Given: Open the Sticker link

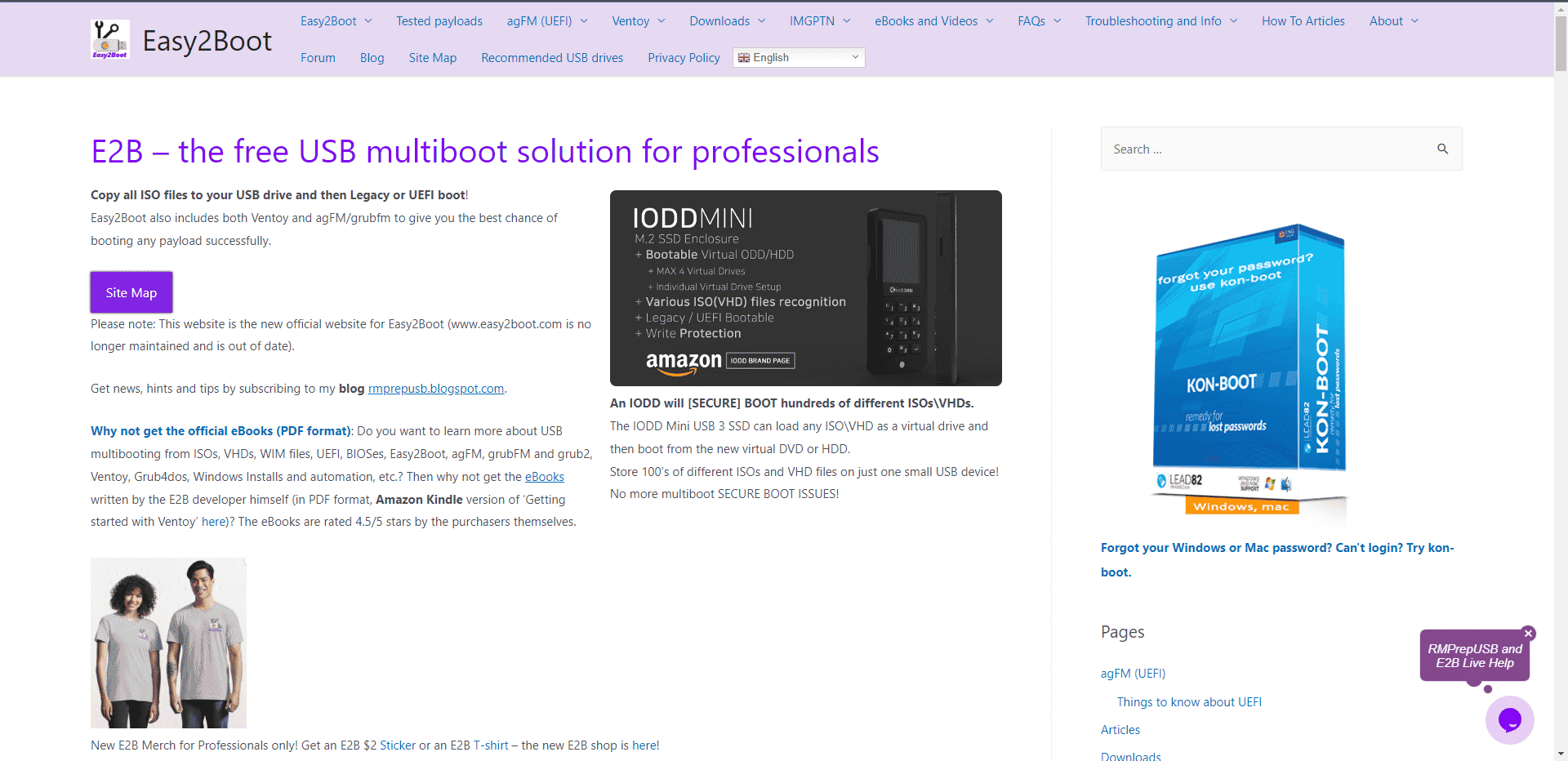Looking at the screenshot, I should (398, 745).
